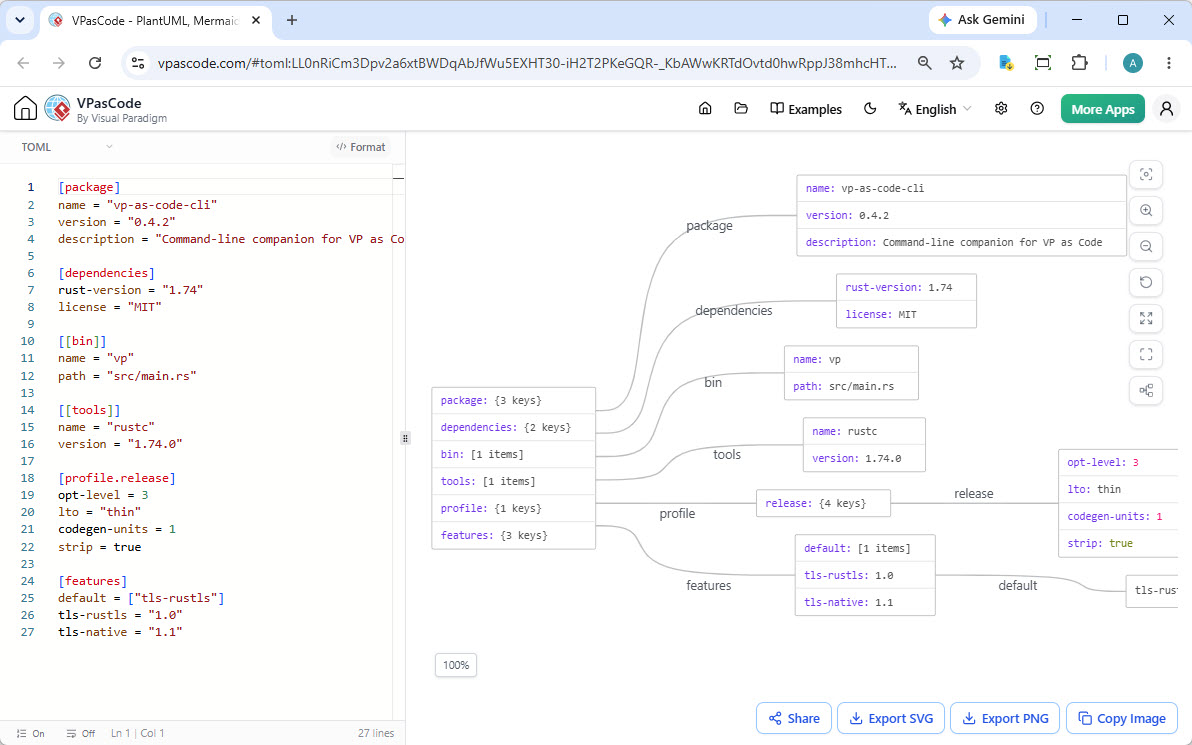
Task: Click the release: {4 keys} node
Action: pyautogui.click(x=823, y=503)
